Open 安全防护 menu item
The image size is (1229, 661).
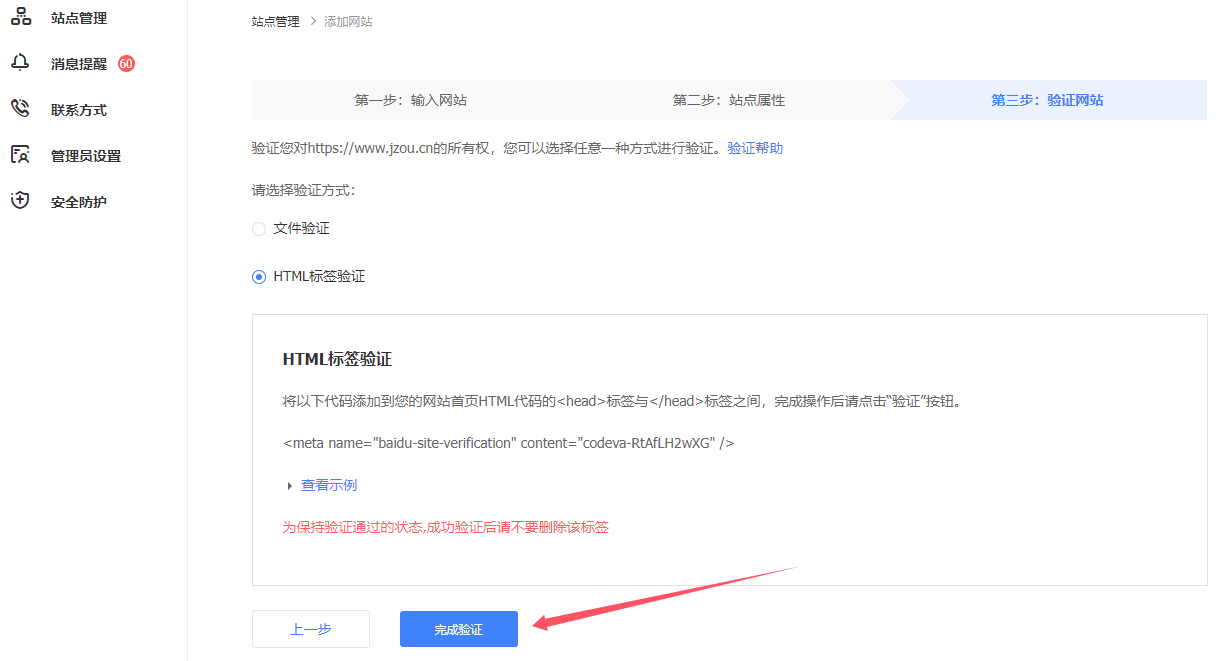[79, 202]
